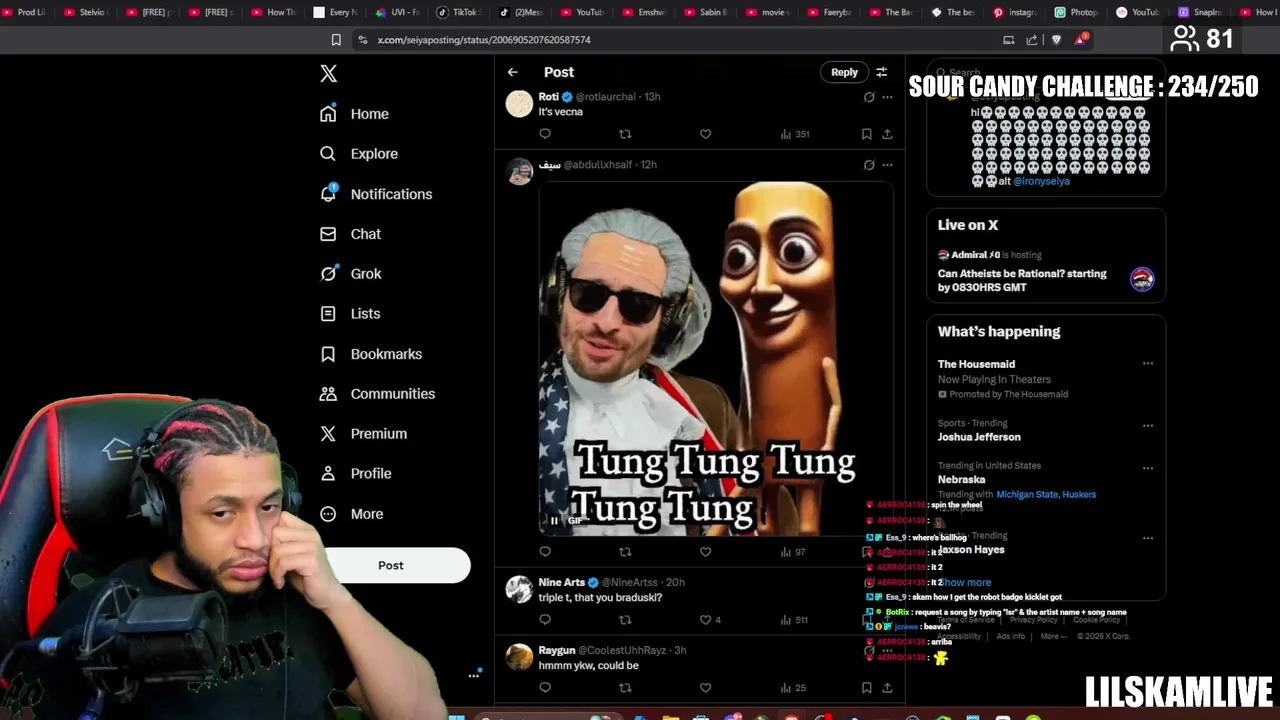Open Roti's profile avatar
Image resolution: width=1280 pixels, height=720 pixels.
tap(519, 104)
